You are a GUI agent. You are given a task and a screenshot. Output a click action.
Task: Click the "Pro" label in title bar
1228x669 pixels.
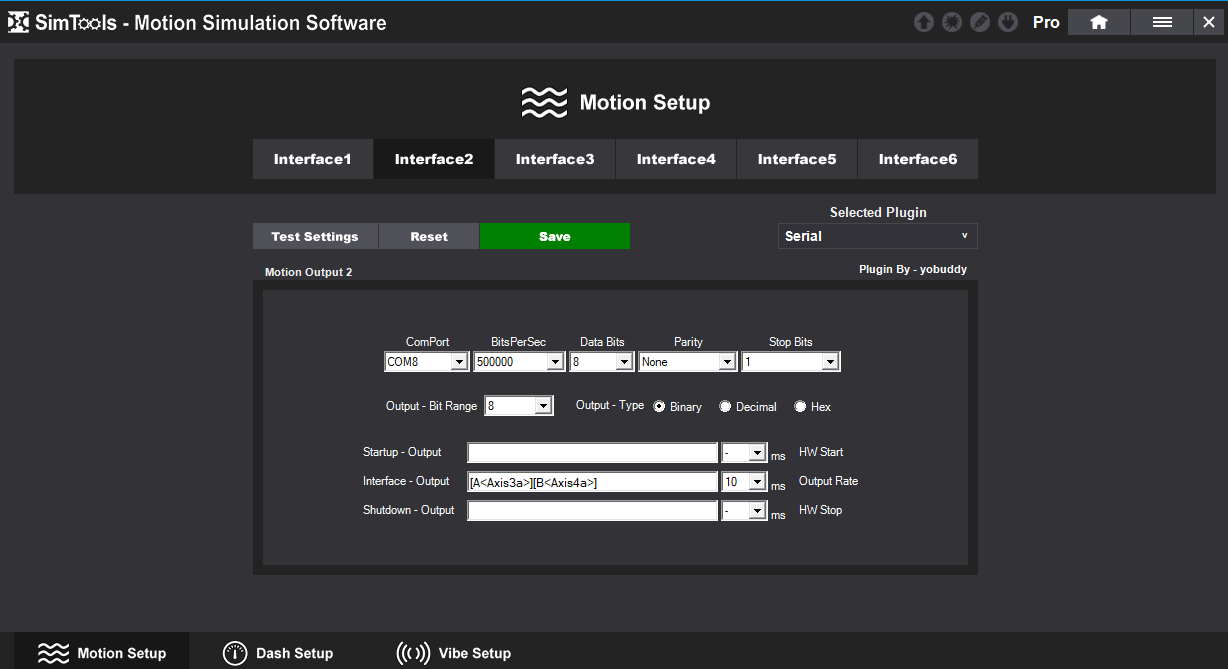point(1046,22)
